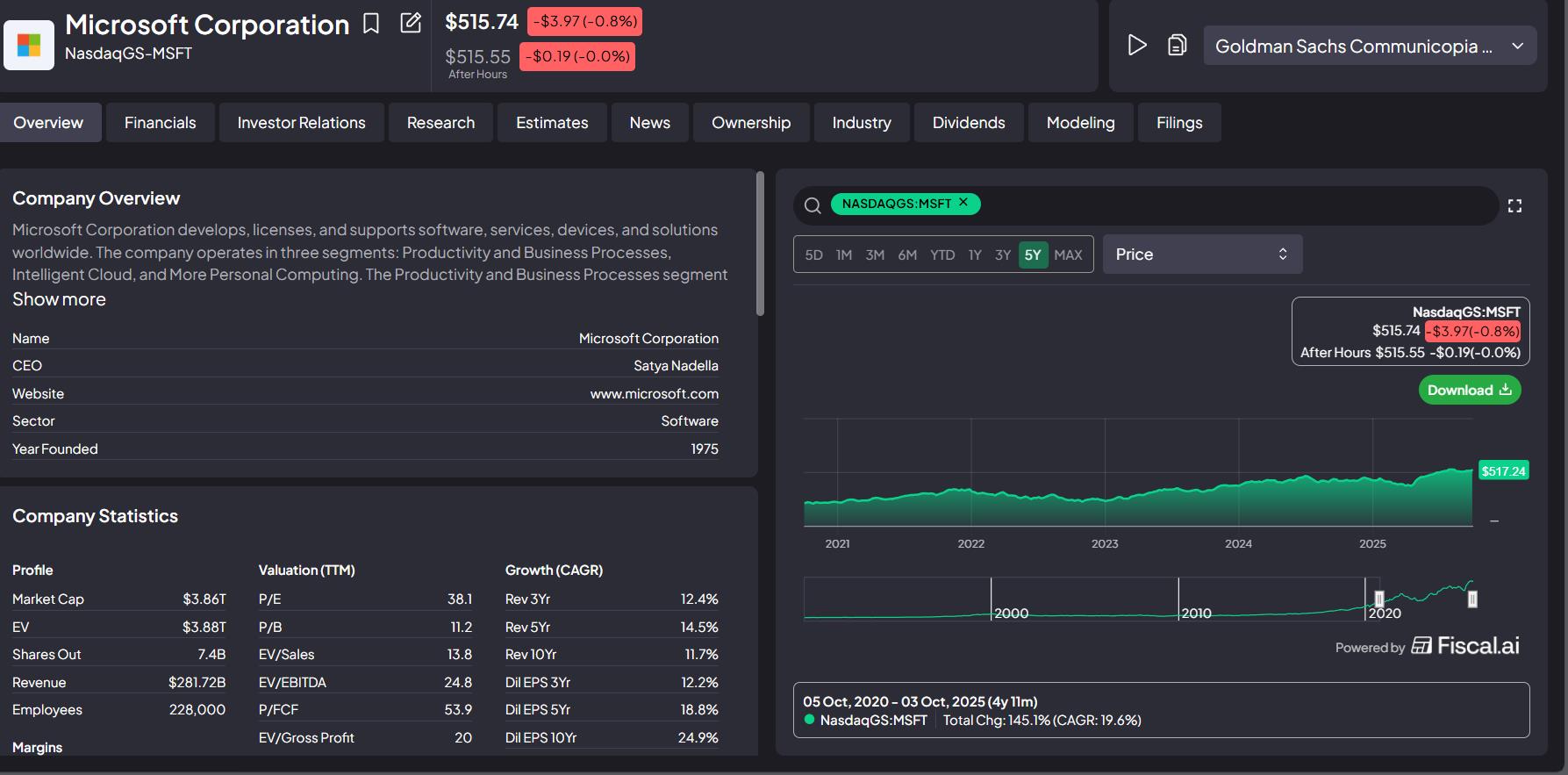This screenshot has height=775, width=1568.
Task: Open the document copy icon
Action: (1177, 45)
